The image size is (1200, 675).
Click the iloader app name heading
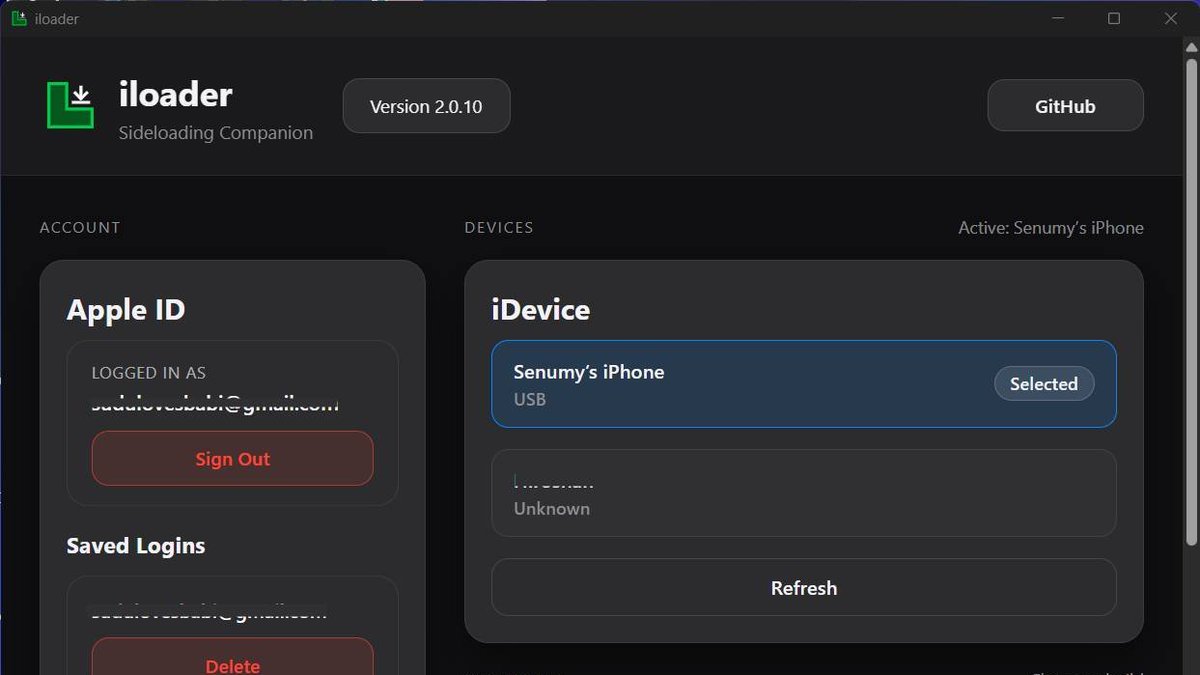coord(176,95)
